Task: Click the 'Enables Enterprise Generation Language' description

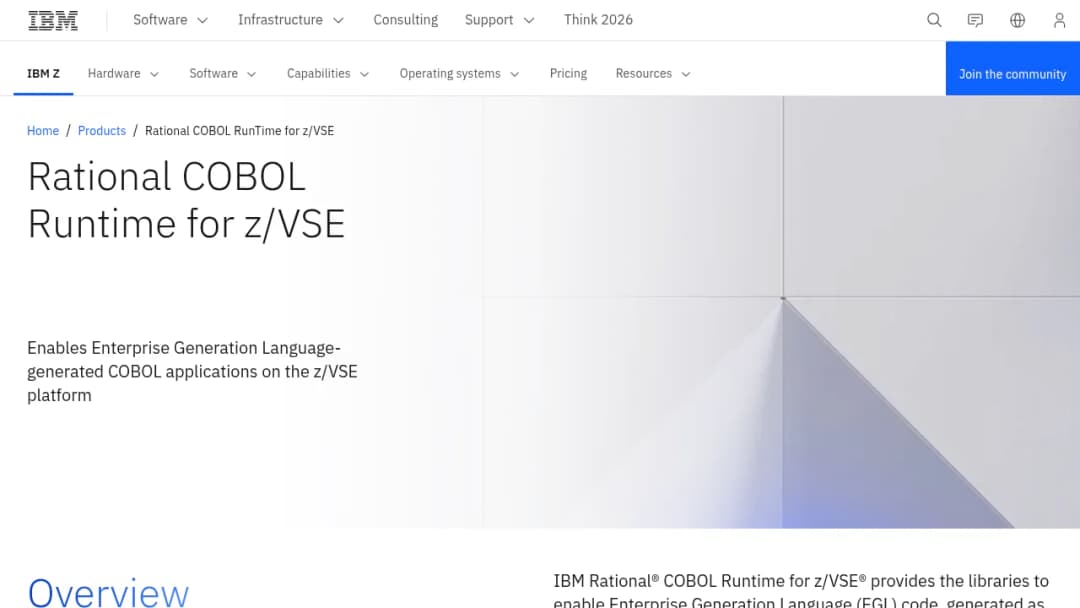Action: click(192, 371)
